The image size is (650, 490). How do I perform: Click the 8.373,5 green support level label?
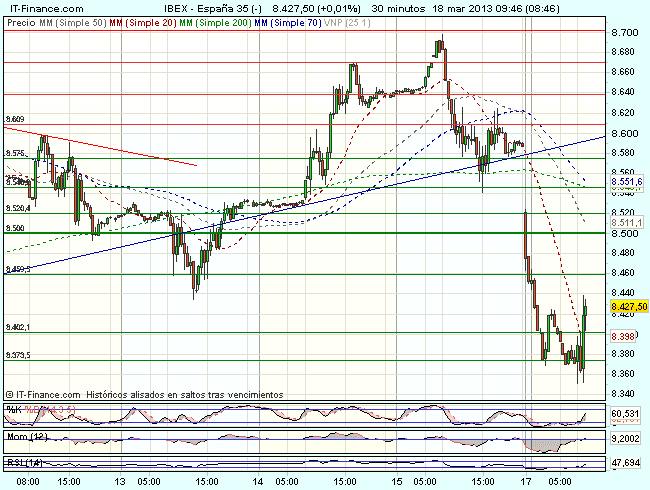coord(18,355)
